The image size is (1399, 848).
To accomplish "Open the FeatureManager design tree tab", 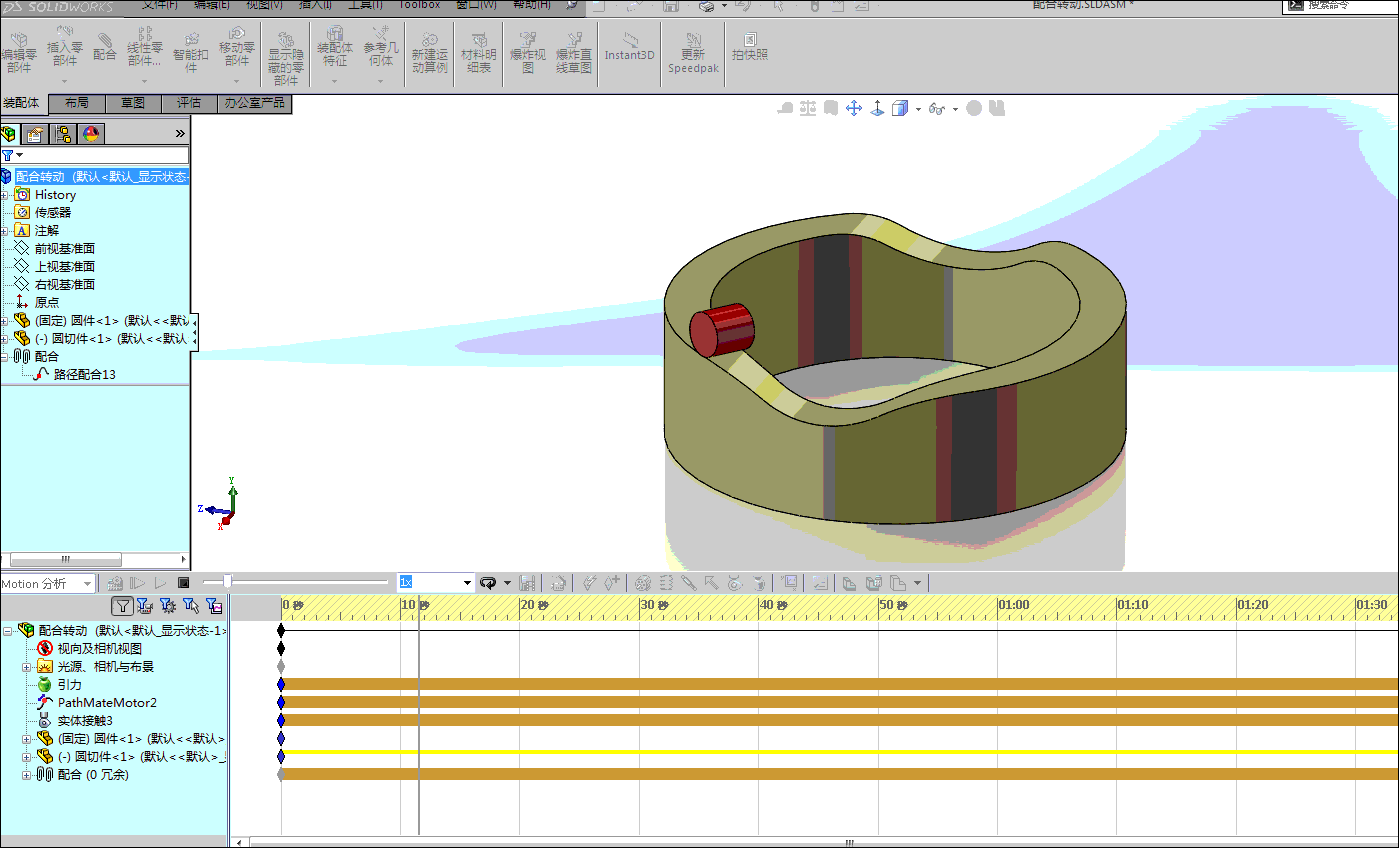I will coord(9,134).
